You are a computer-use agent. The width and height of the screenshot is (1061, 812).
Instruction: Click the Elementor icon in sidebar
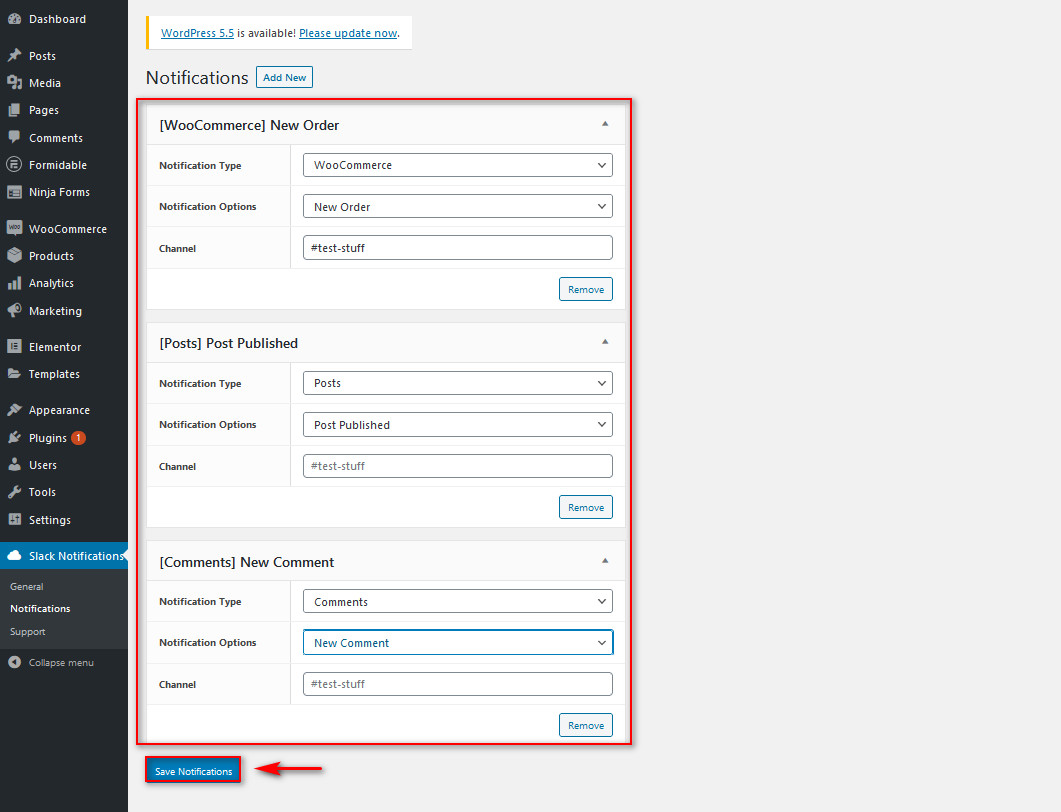click(14, 346)
